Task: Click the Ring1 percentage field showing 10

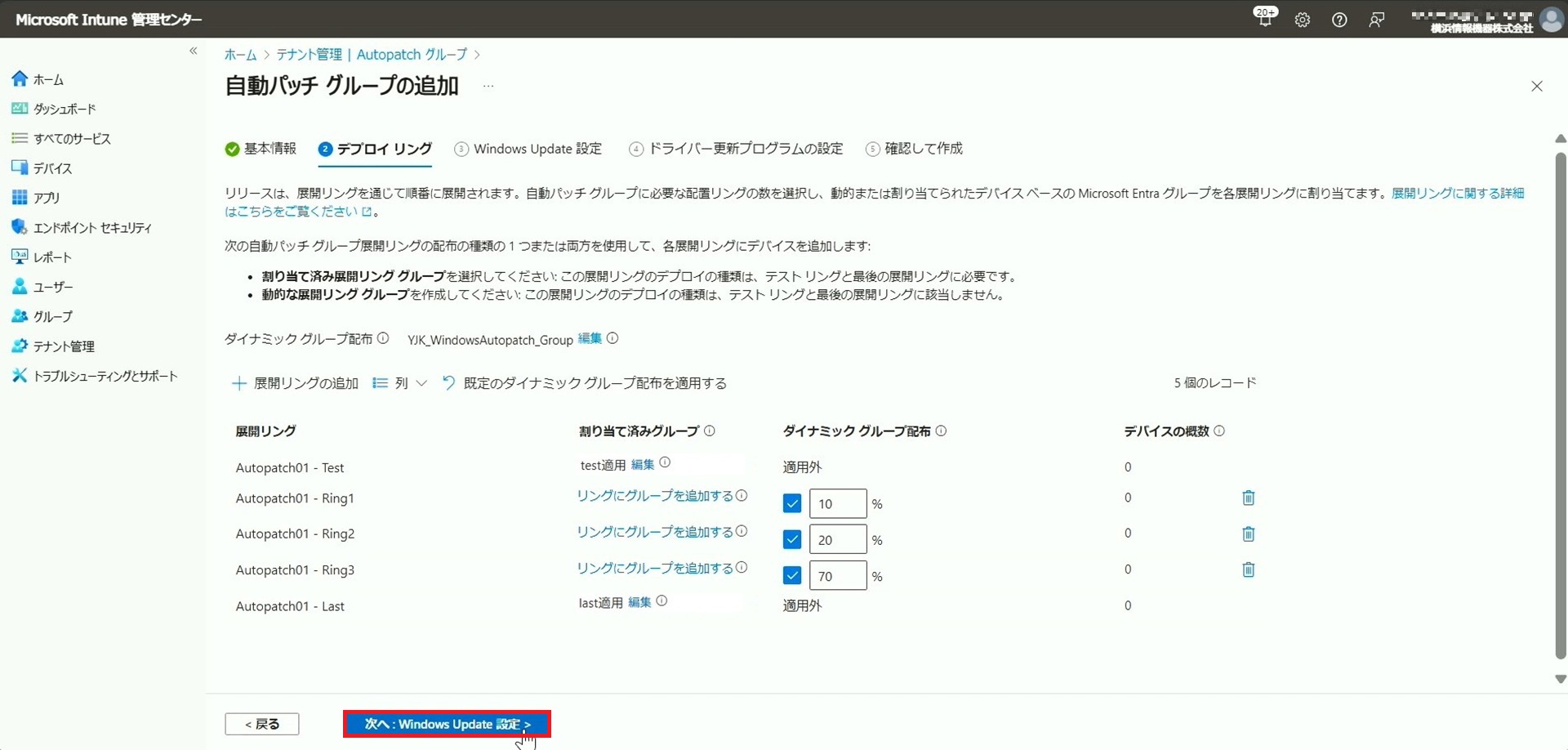Action: (x=838, y=503)
